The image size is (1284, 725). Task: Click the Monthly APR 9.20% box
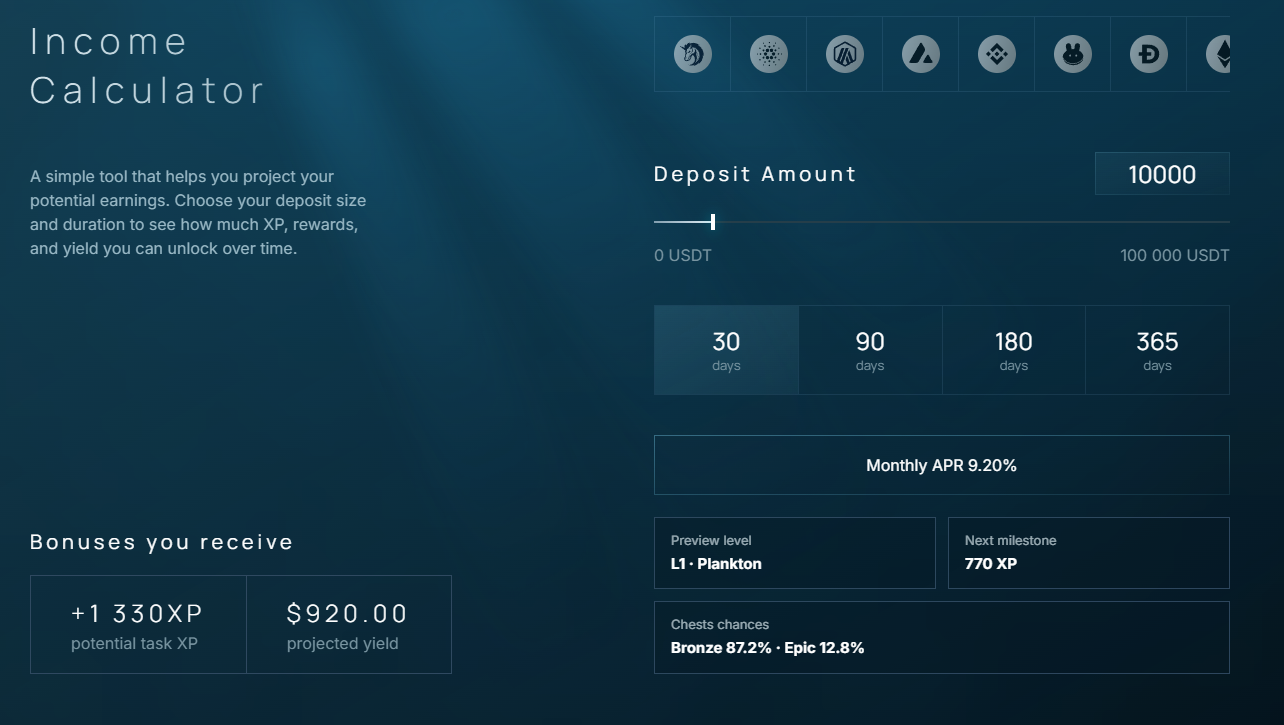(942, 465)
